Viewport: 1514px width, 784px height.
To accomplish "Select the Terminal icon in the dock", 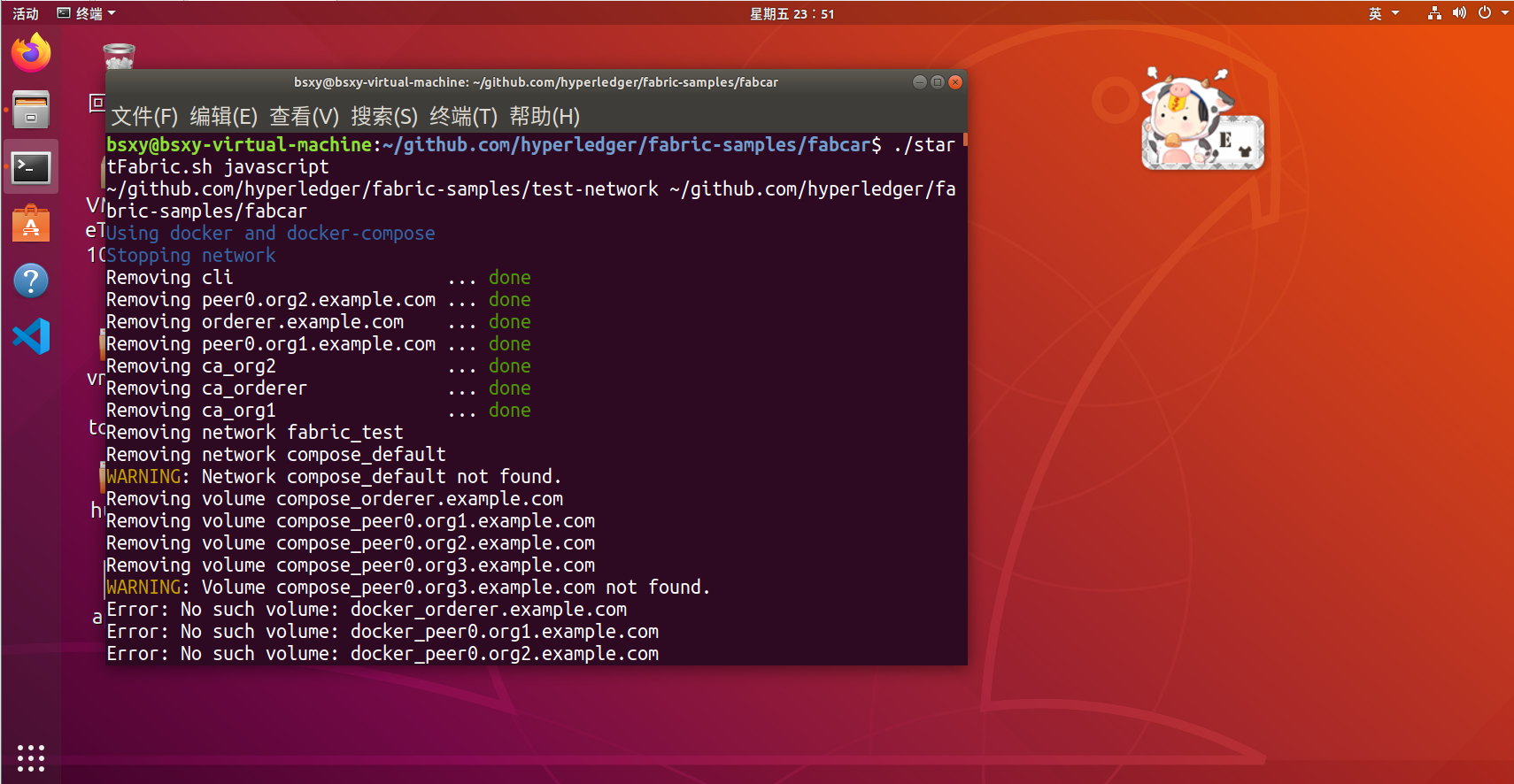I will [x=31, y=166].
